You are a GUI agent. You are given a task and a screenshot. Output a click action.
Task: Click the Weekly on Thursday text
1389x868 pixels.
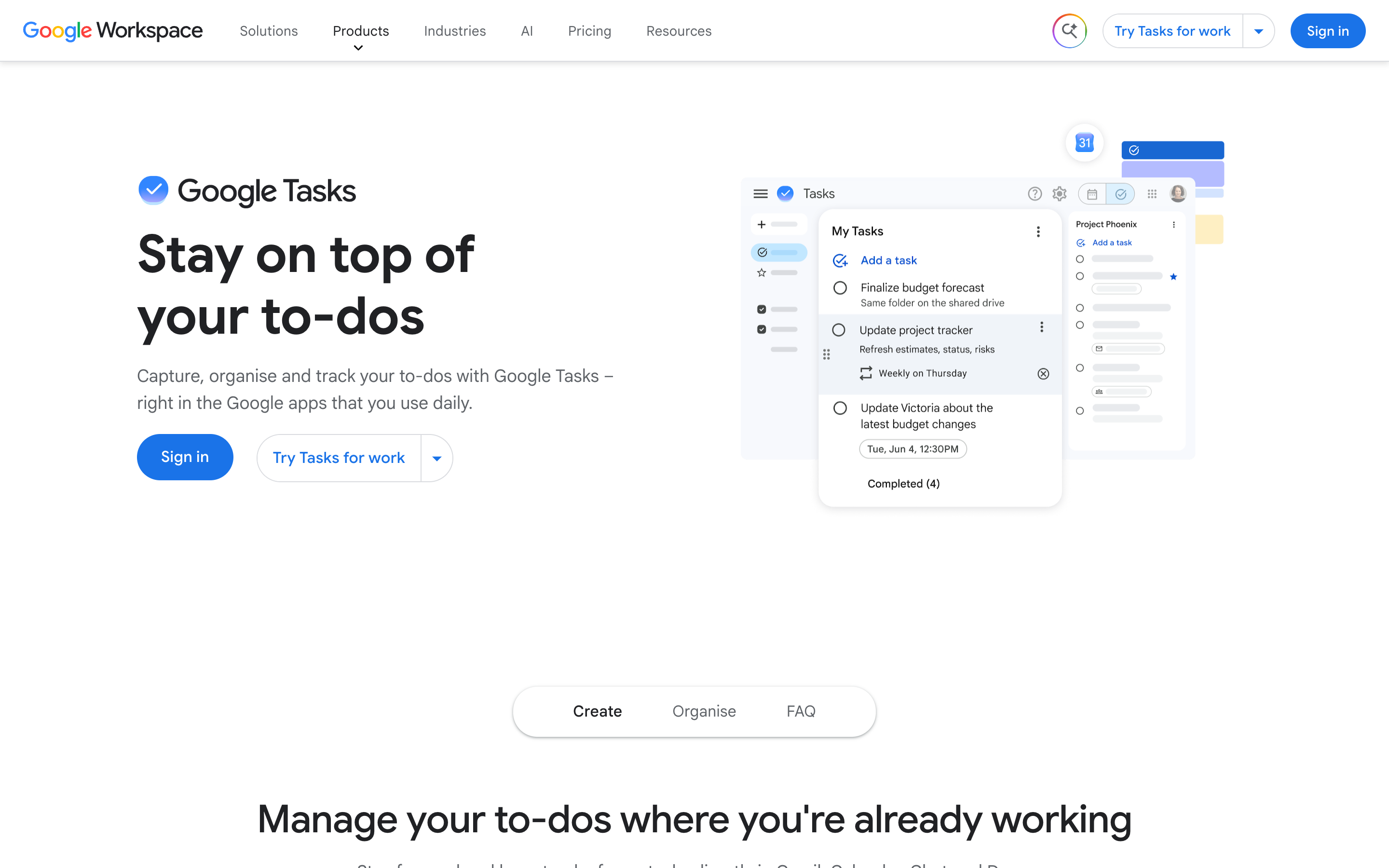pos(922,373)
